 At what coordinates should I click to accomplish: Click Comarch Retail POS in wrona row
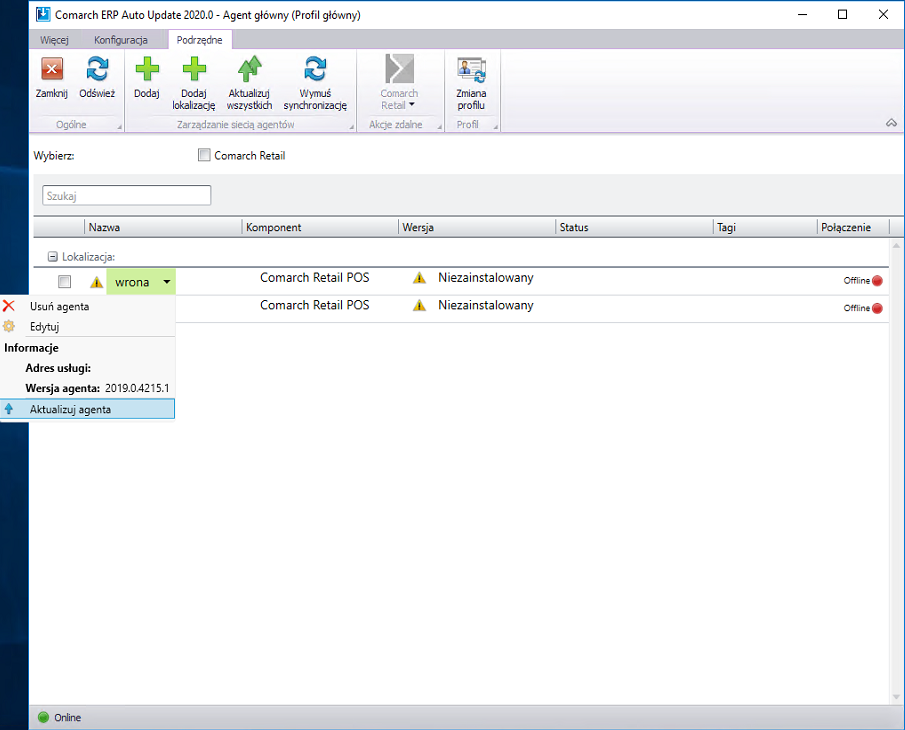click(x=315, y=278)
